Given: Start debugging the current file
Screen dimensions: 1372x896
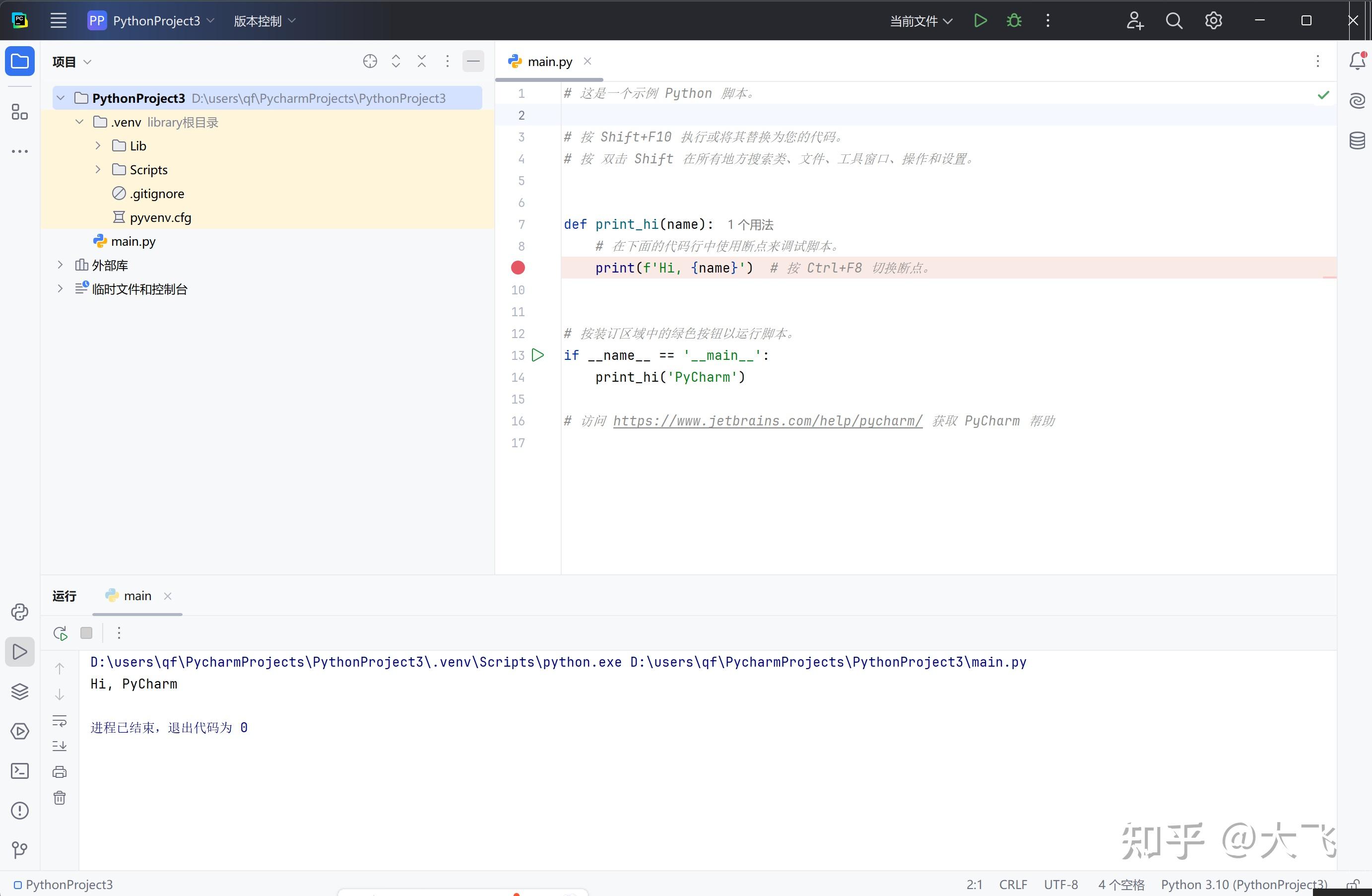Looking at the screenshot, I should [x=1013, y=20].
